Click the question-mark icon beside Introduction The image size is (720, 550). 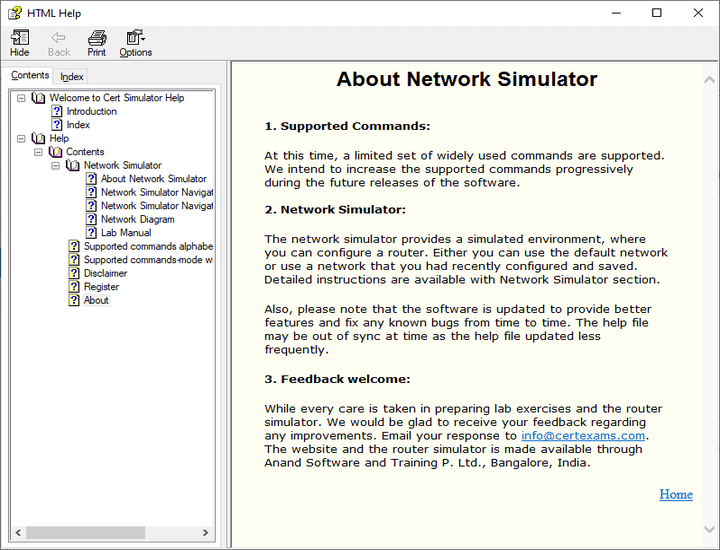(57, 111)
